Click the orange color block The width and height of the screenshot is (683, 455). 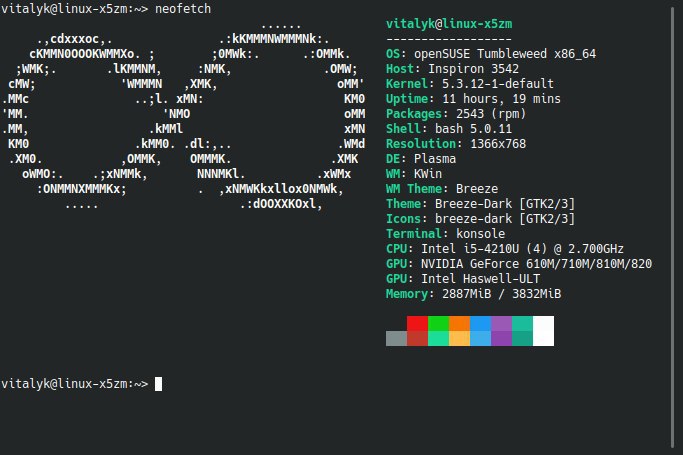(x=460, y=324)
